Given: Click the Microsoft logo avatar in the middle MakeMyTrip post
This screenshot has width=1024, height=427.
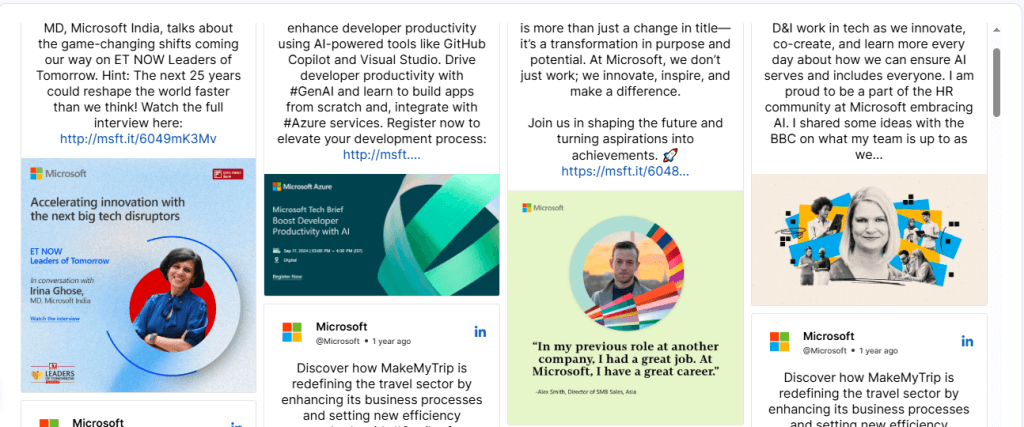Looking at the screenshot, I should pos(292,332).
